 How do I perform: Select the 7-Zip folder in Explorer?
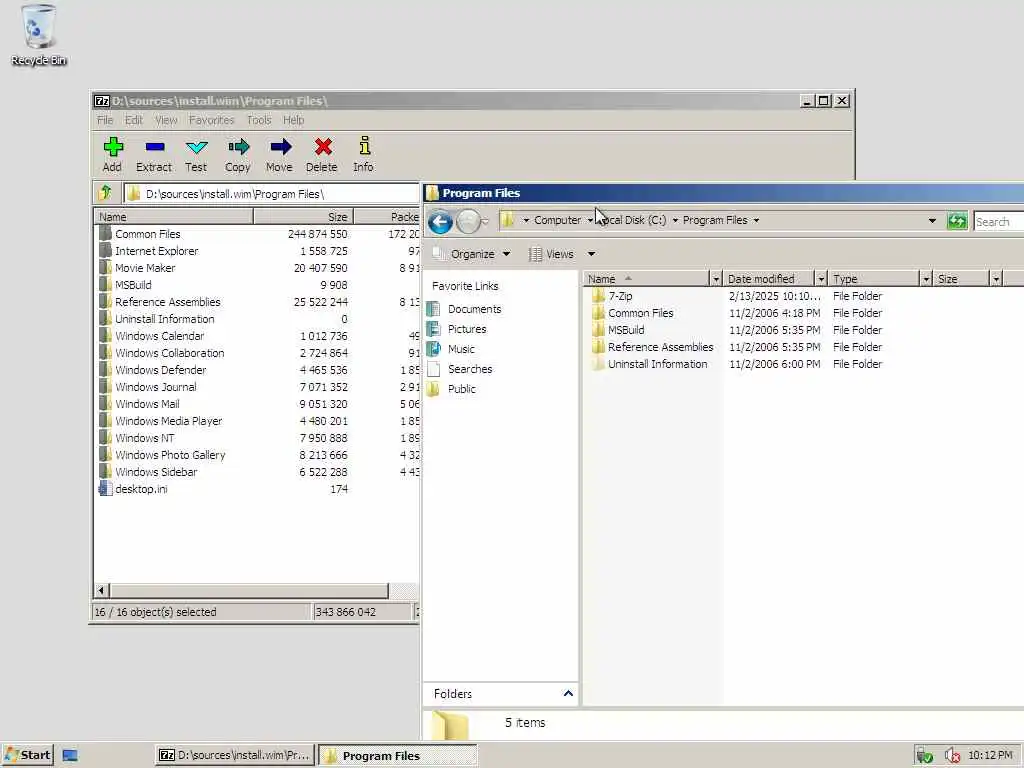point(620,296)
